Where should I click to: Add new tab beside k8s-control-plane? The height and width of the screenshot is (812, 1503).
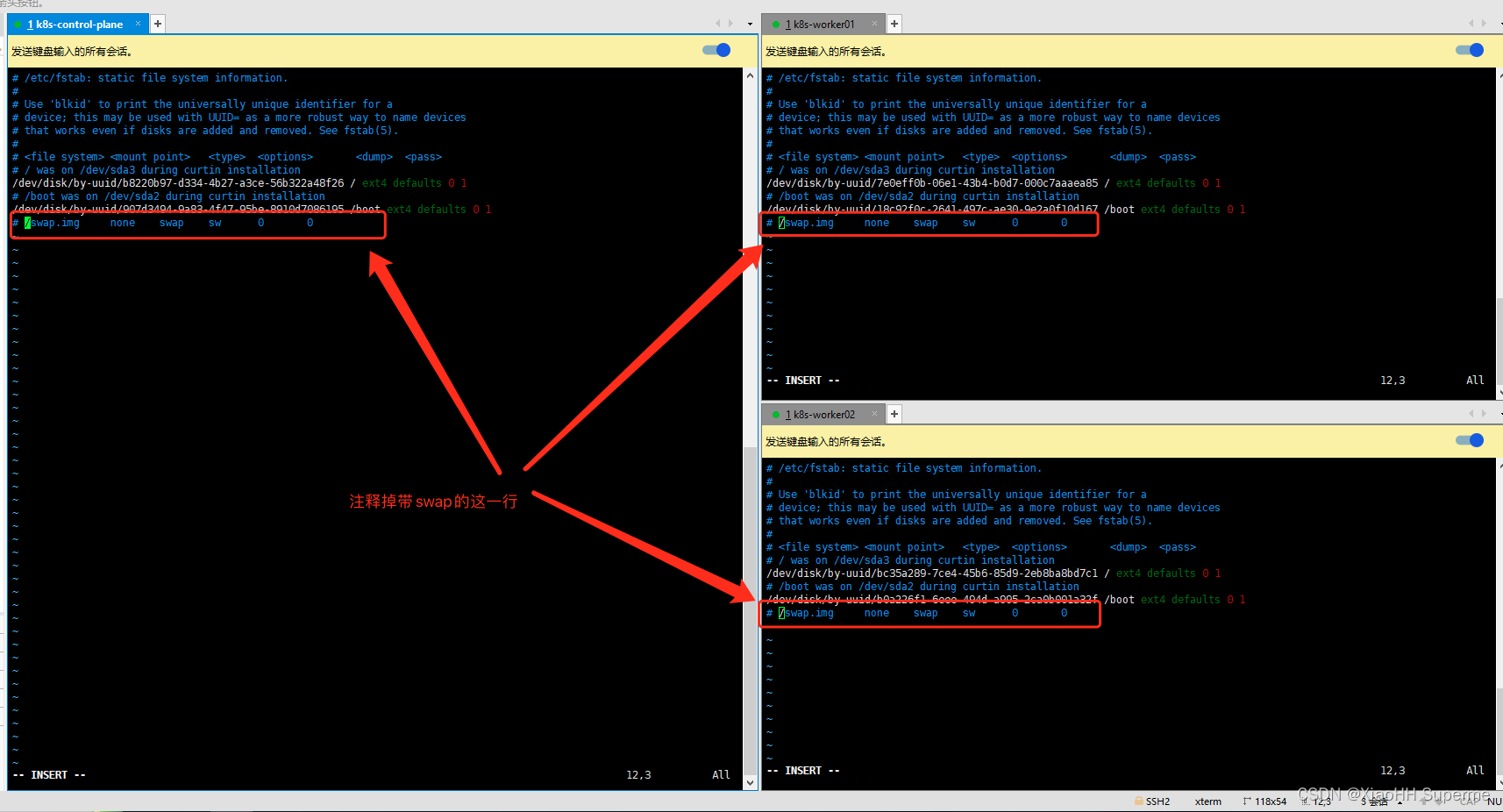(158, 24)
